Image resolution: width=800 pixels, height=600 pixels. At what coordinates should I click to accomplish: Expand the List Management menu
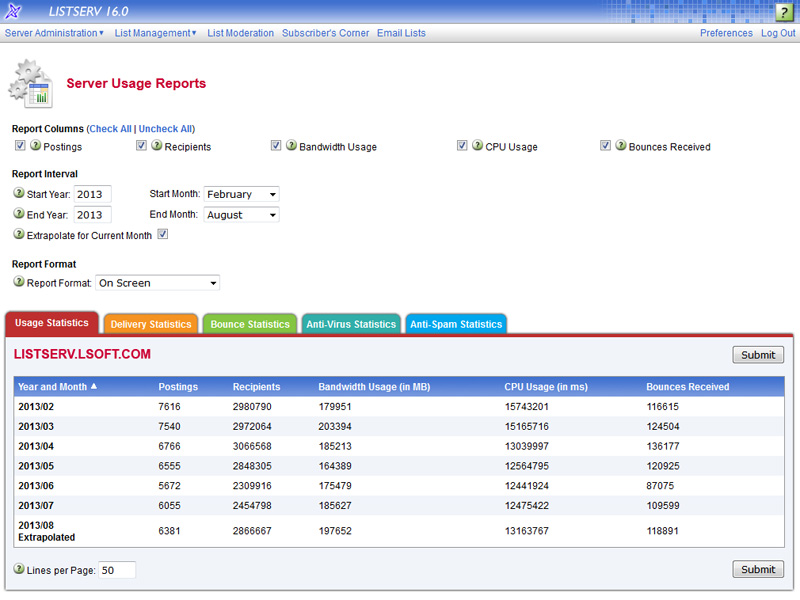[x=155, y=33]
